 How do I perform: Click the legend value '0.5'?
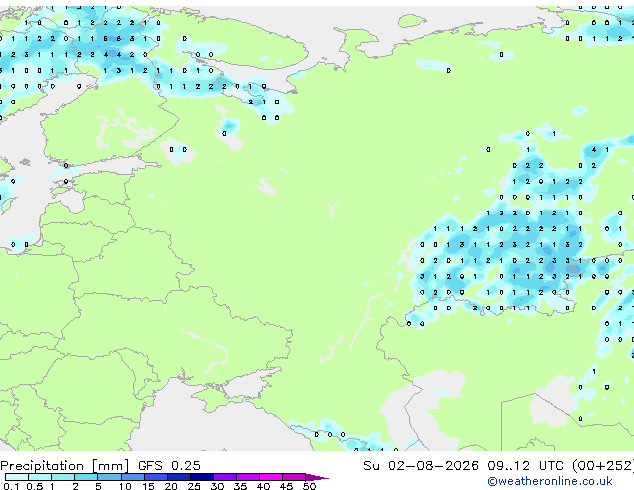tap(35, 486)
